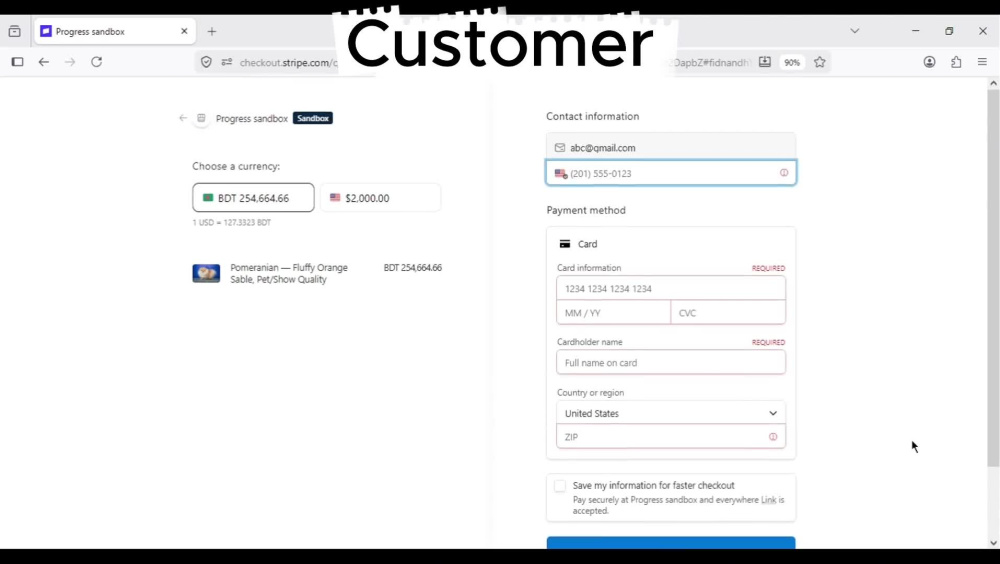1000x564 pixels.
Task: Click the '1 USD = 127.3323 BDT' text
Action: 232,223
